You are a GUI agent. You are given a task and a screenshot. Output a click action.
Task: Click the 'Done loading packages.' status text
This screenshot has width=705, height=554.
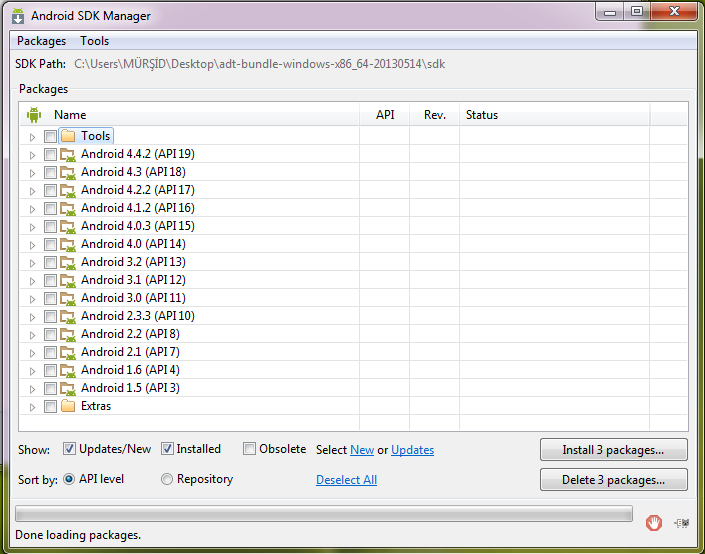pyautogui.click(x=78, y=535)
